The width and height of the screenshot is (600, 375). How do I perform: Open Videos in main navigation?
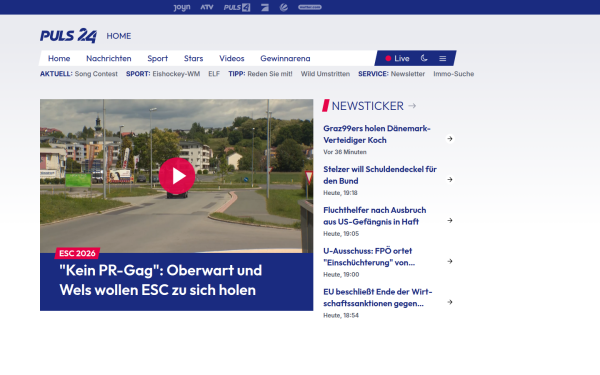(232, 58)
